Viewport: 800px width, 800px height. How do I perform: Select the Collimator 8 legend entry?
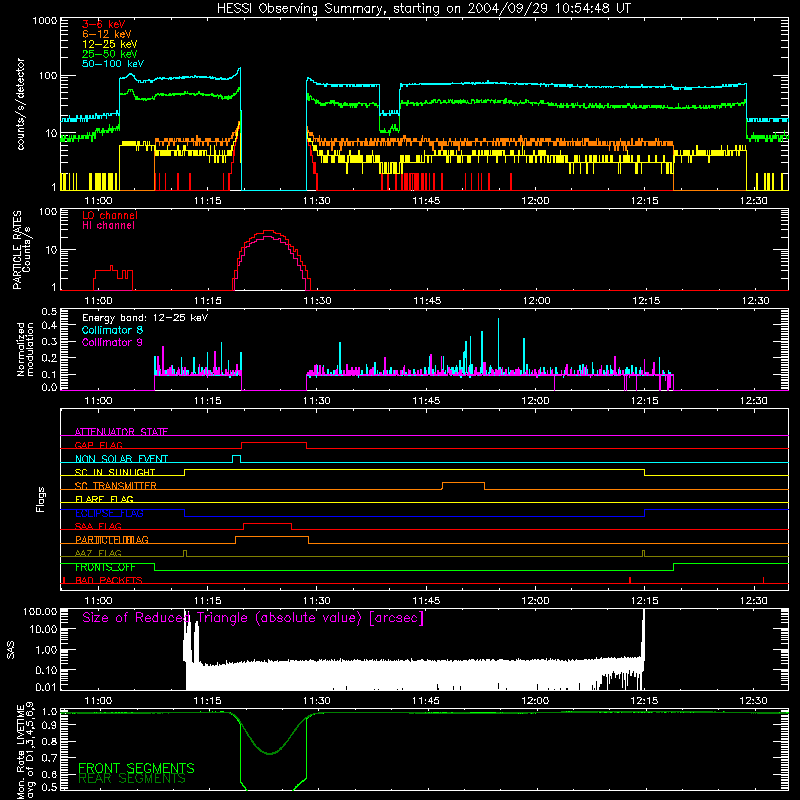click(x=112, y=330)
